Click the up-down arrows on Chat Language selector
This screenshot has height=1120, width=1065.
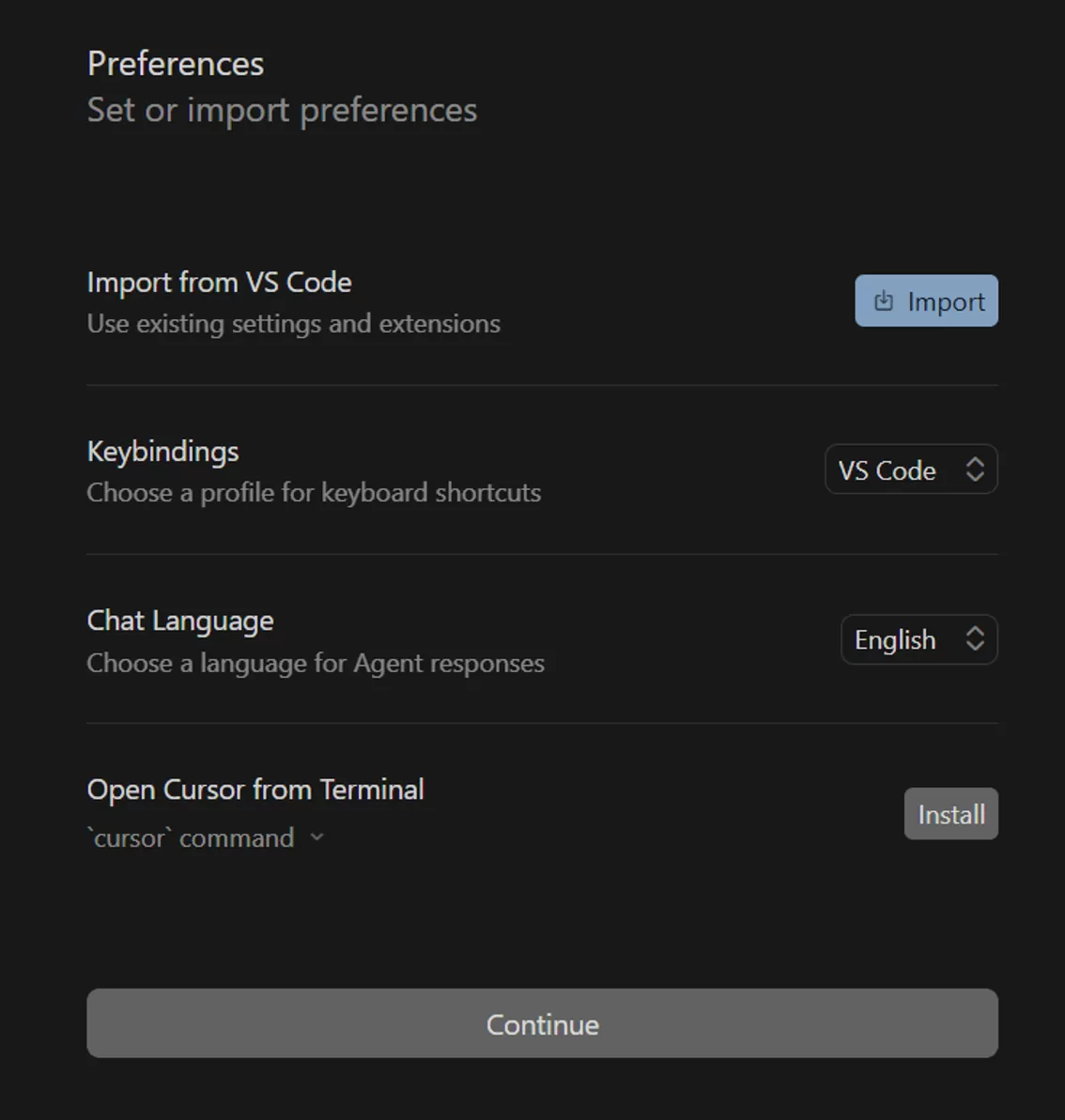(x=975, y=639)
